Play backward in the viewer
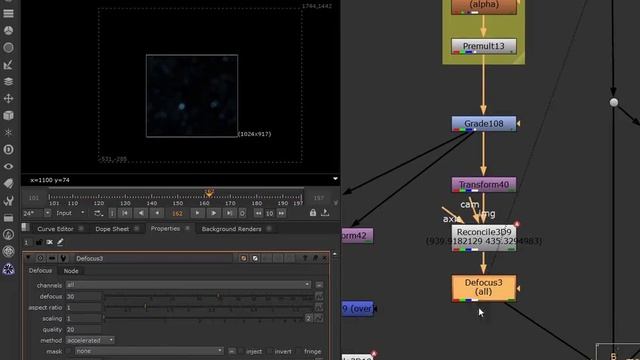Screen dimensions: 640x360 (141, 213)
